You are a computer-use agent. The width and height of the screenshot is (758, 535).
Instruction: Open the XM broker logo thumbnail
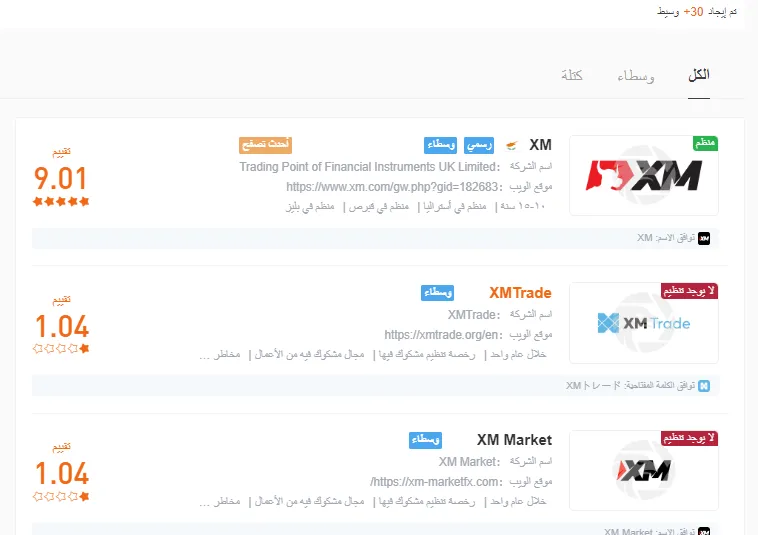click(x=643, y=175)
